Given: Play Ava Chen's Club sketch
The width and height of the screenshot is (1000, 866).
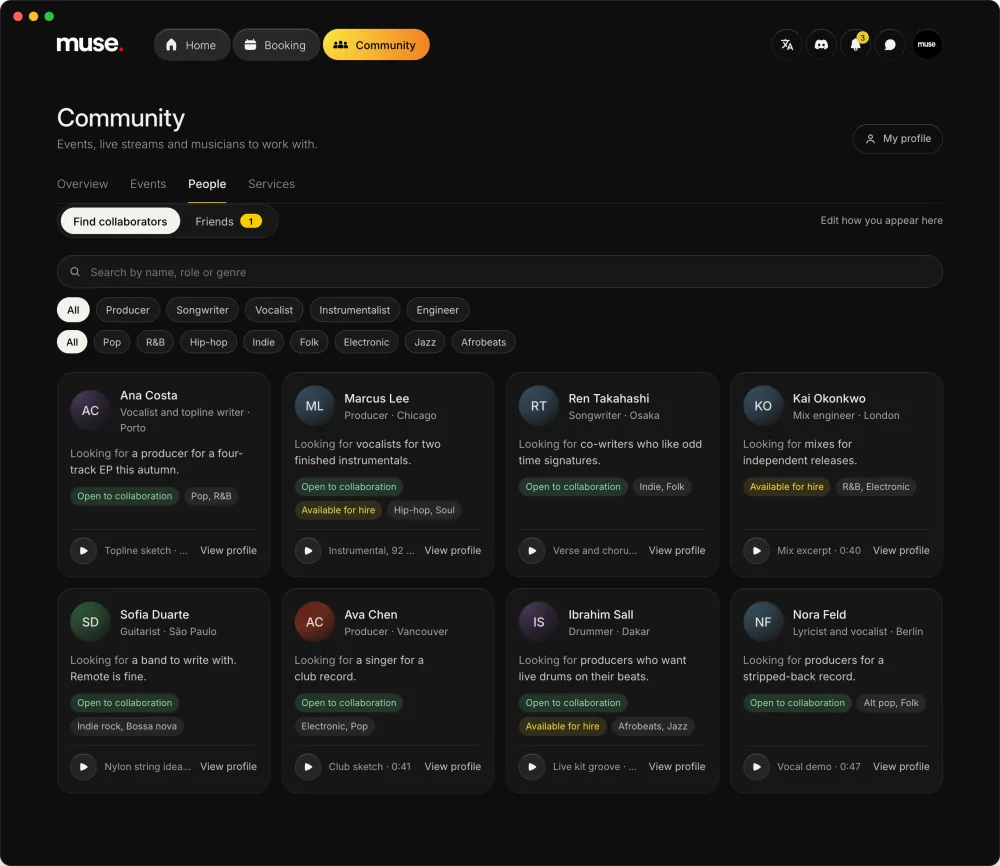Looking at the screenshot, I should click(308, 767).
